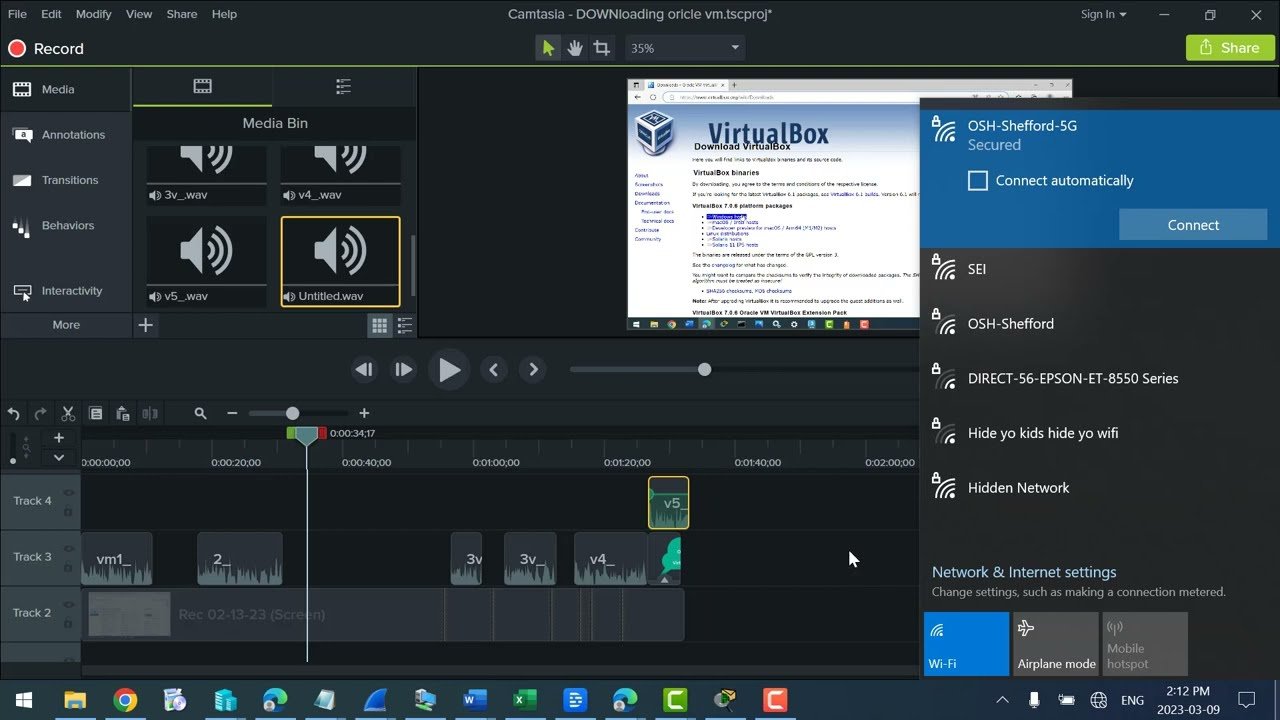This screenshot has height=720, width=1280.
Task: Import media with the plus icon
Action: coord(146,325)
